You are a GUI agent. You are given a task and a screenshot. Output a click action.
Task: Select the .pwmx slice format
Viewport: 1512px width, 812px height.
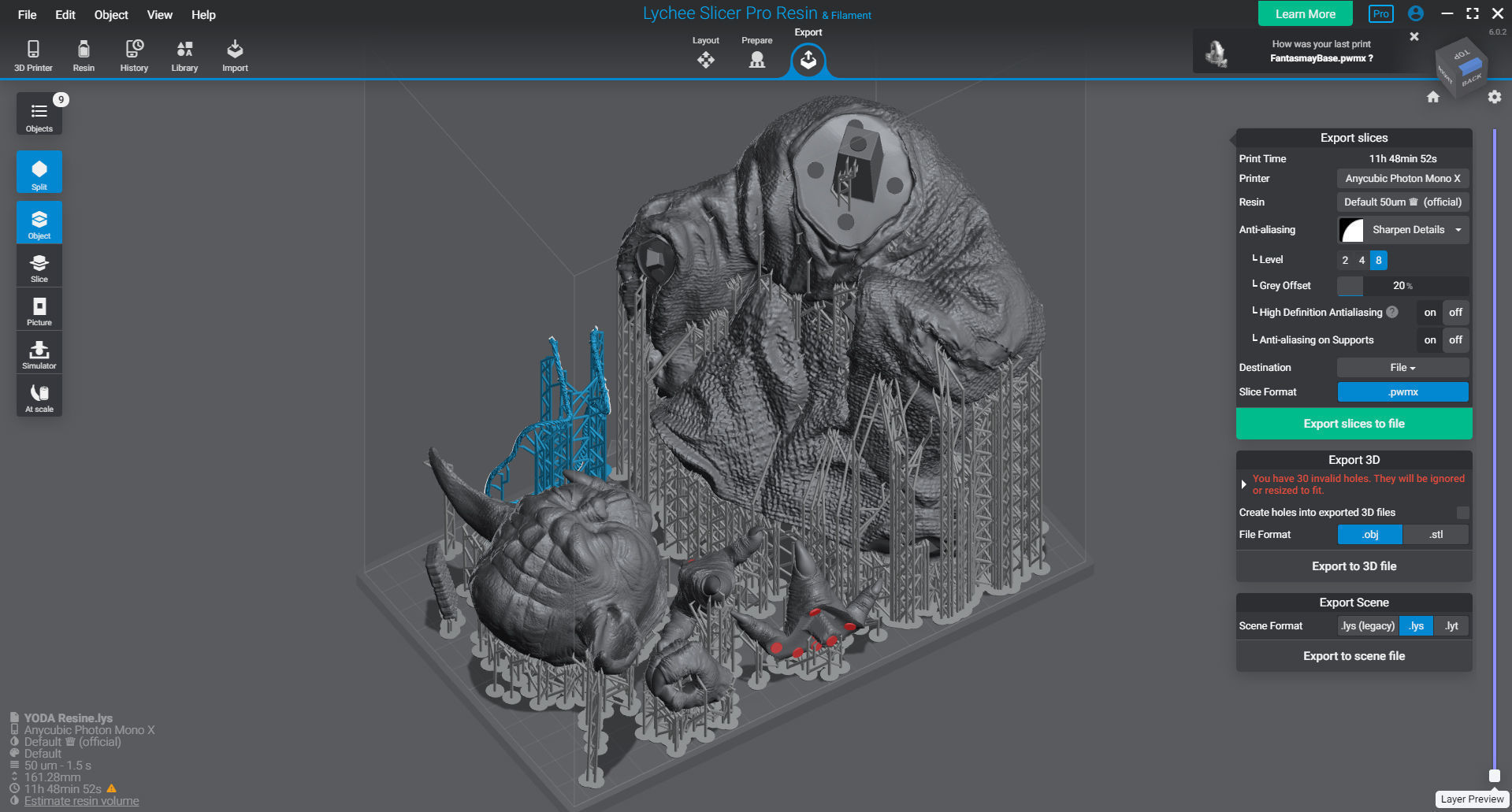point(1402,392)
